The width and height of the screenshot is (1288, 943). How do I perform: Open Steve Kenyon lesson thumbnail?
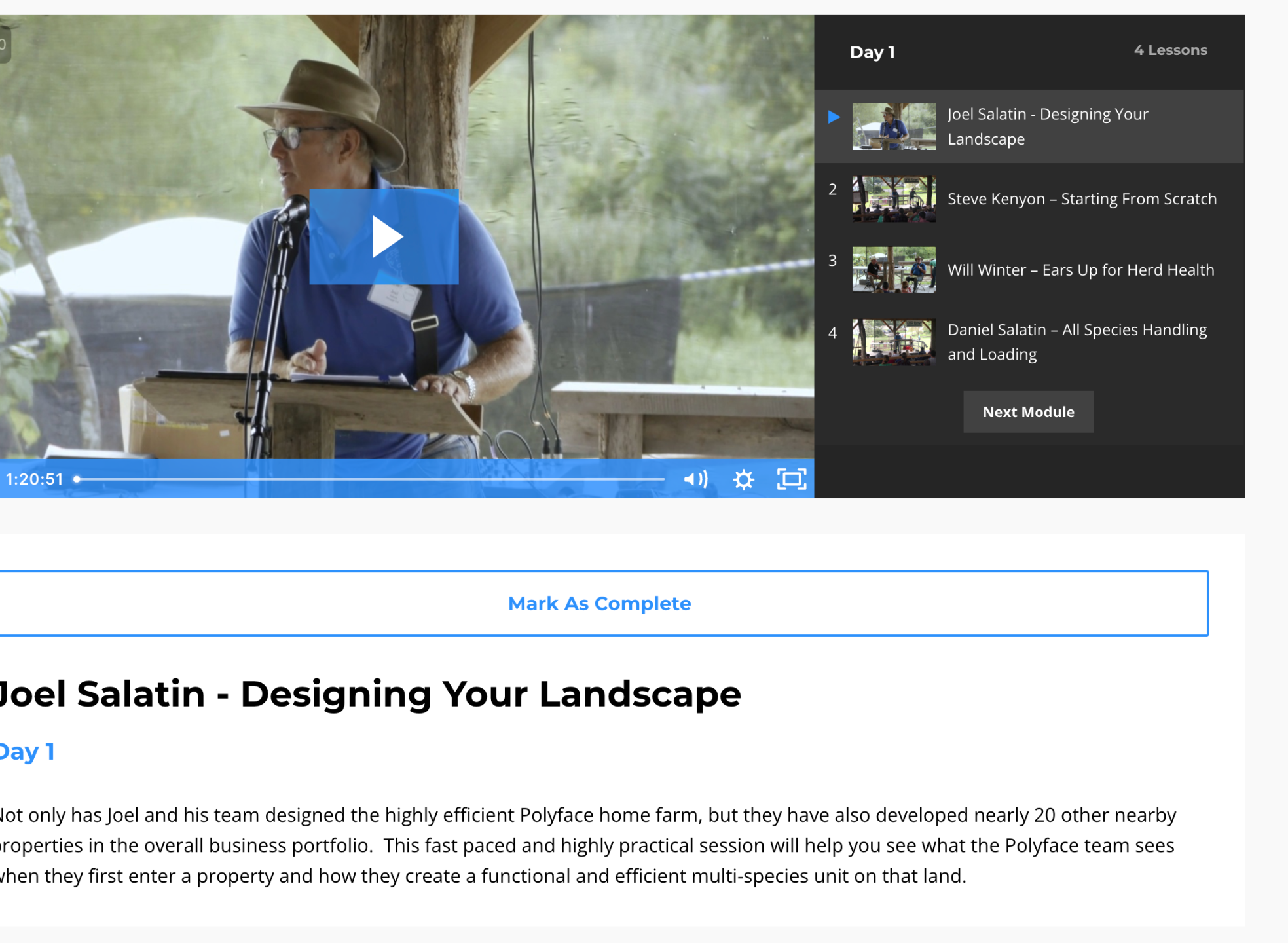pyautogui.click(x=894, y=198)
